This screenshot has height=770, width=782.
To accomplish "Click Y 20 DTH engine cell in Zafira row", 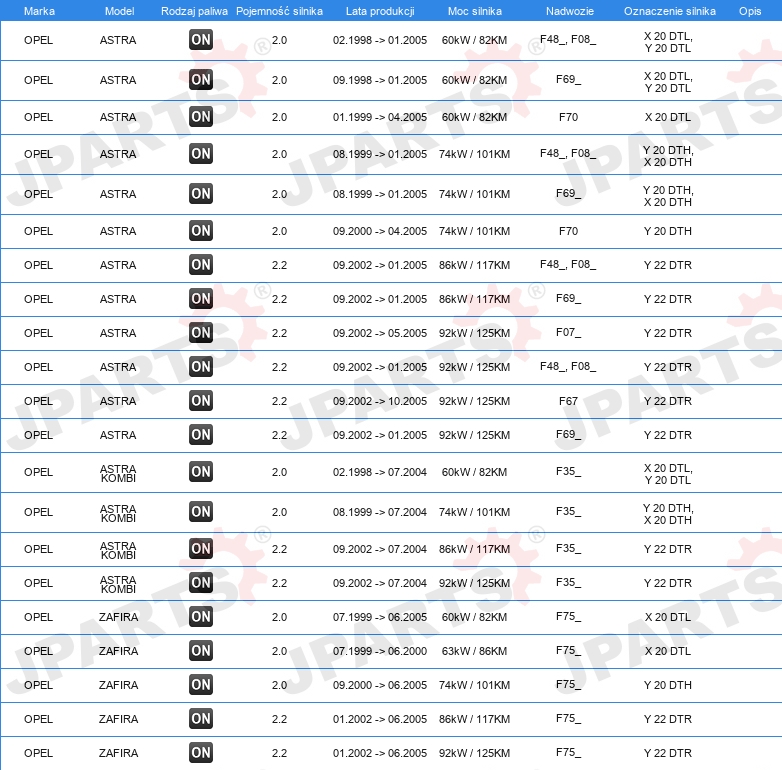I will click(x=668, y=685).
